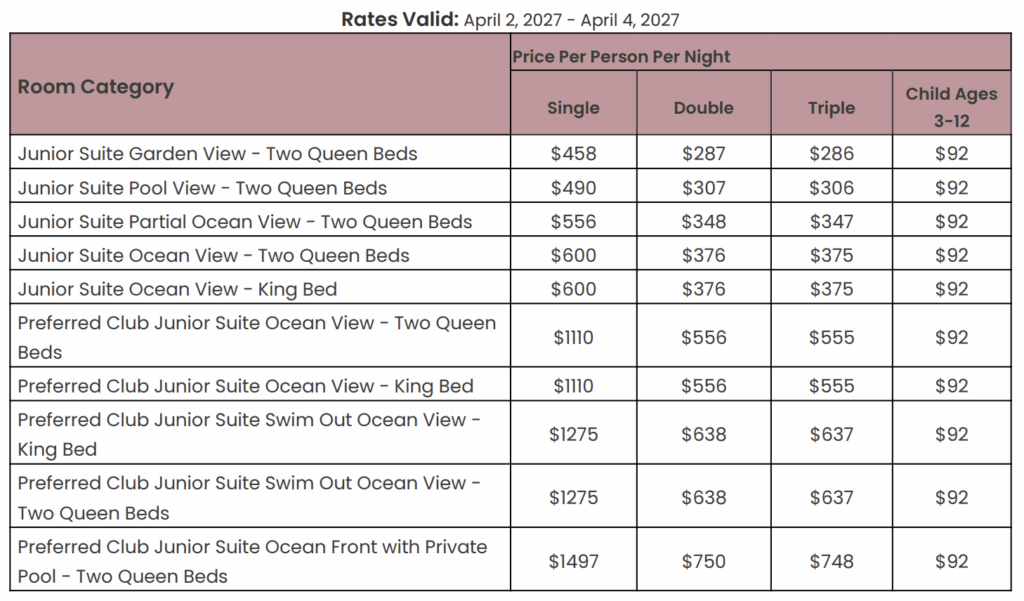Click Junior Suite Garden View row label
This screenshot has width=1024, height=601.
point(217,154)
